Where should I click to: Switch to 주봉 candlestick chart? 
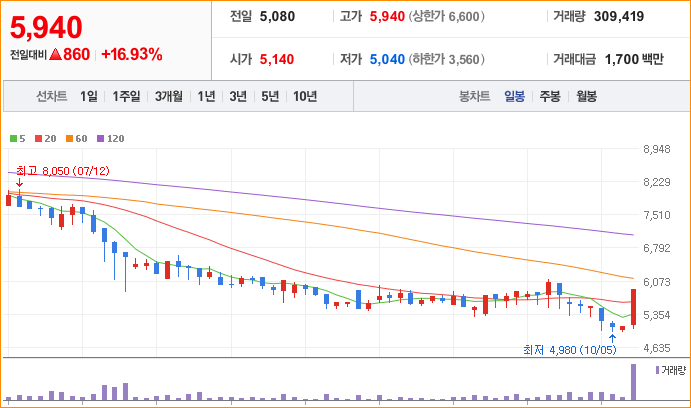550,96
